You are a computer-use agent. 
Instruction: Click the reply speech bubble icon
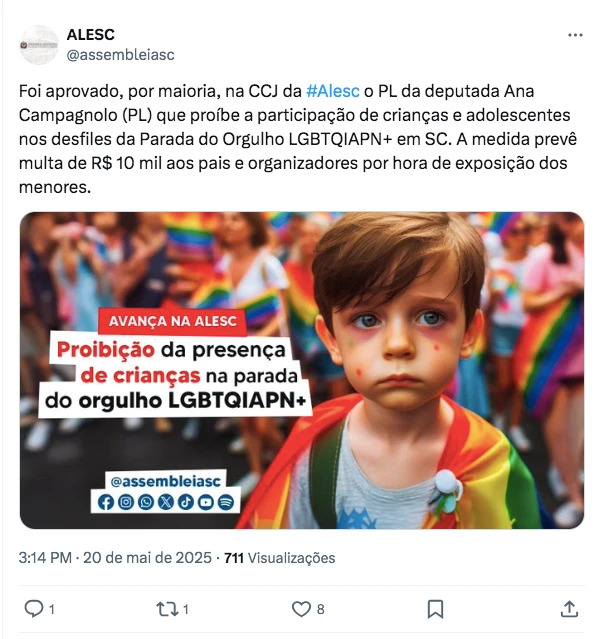[33, 609]
